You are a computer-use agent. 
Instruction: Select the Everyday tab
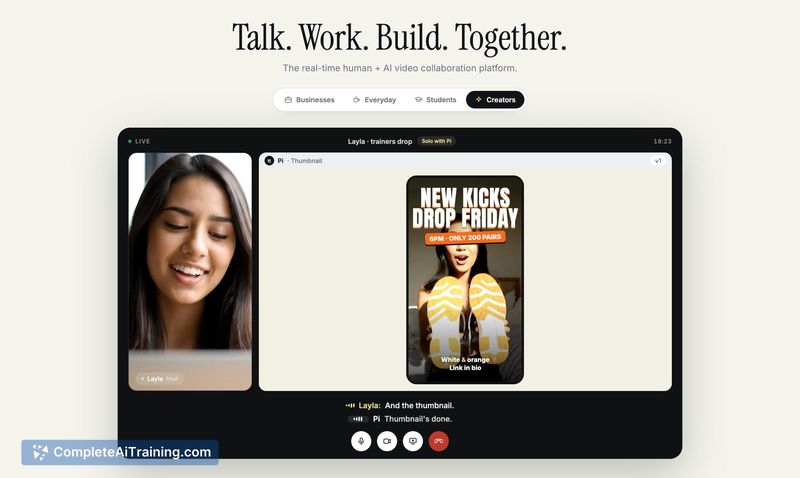374,99
